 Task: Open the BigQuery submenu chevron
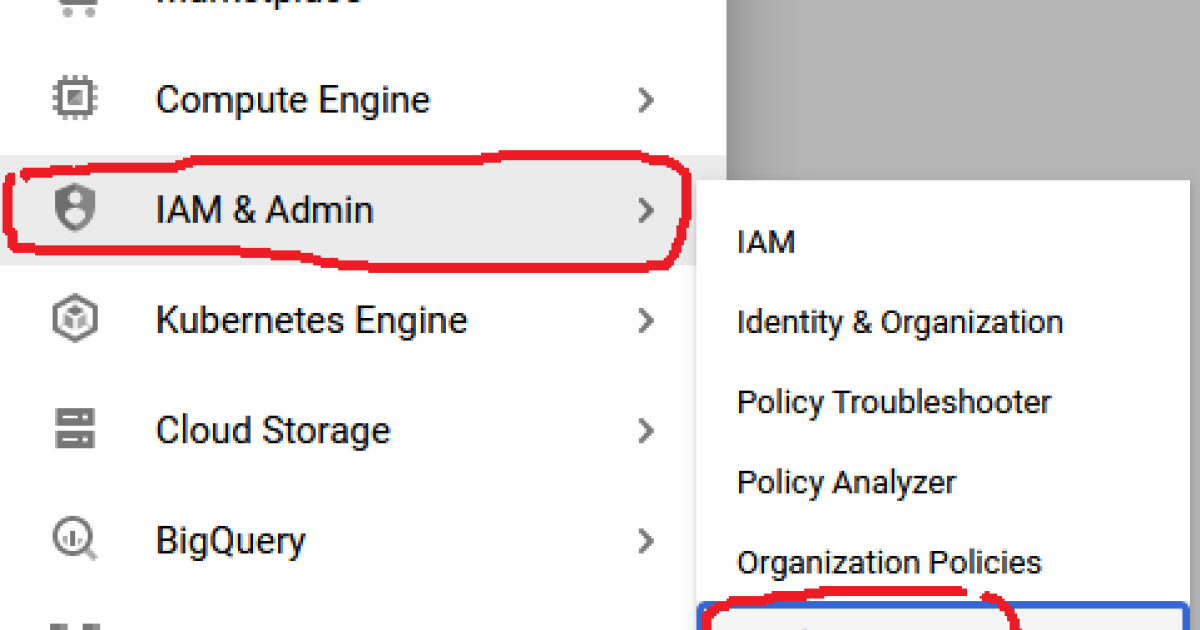pos(646,541)
